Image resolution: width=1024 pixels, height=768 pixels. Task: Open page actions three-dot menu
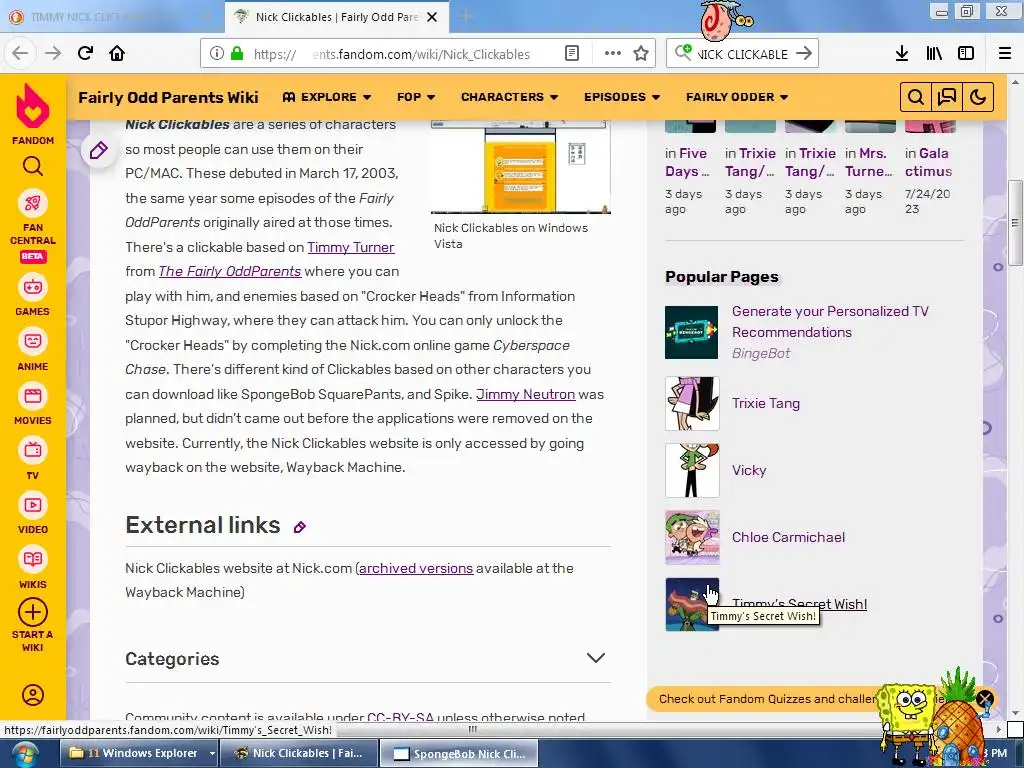coord(613,54)
